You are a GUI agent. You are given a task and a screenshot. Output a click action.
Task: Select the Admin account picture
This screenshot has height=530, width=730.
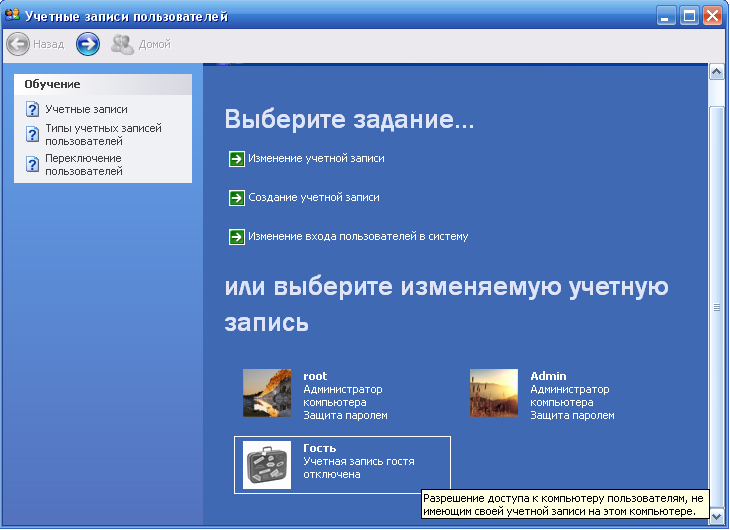pos(493,393)
